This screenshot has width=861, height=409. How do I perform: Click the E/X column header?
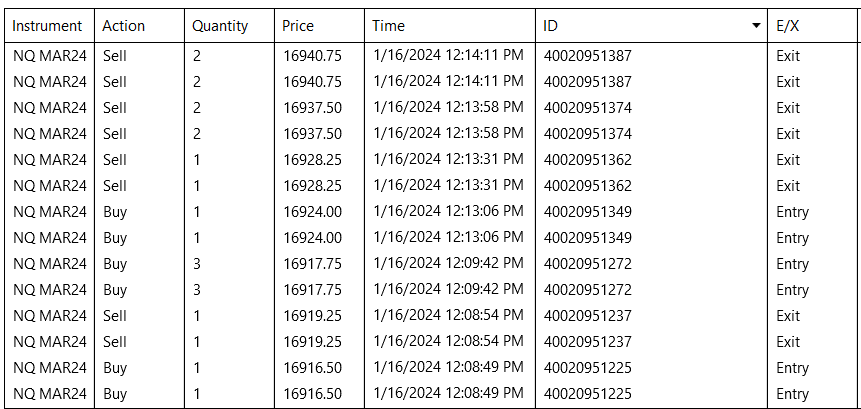(787, 25)
